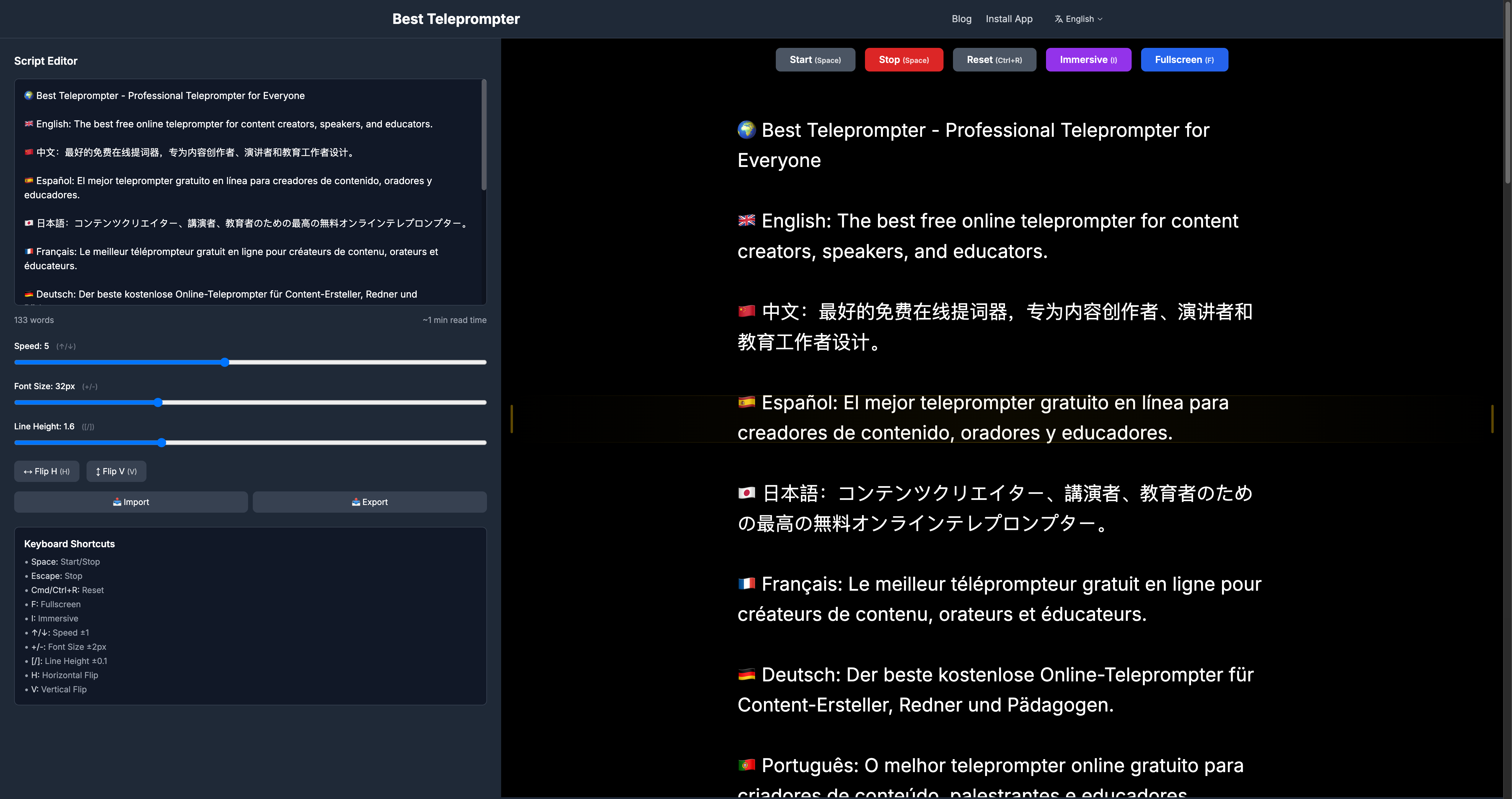The width and height of the screenshot is (1512, 799).
Task: Click the '133 words' counter text
Action: point(34,320)
